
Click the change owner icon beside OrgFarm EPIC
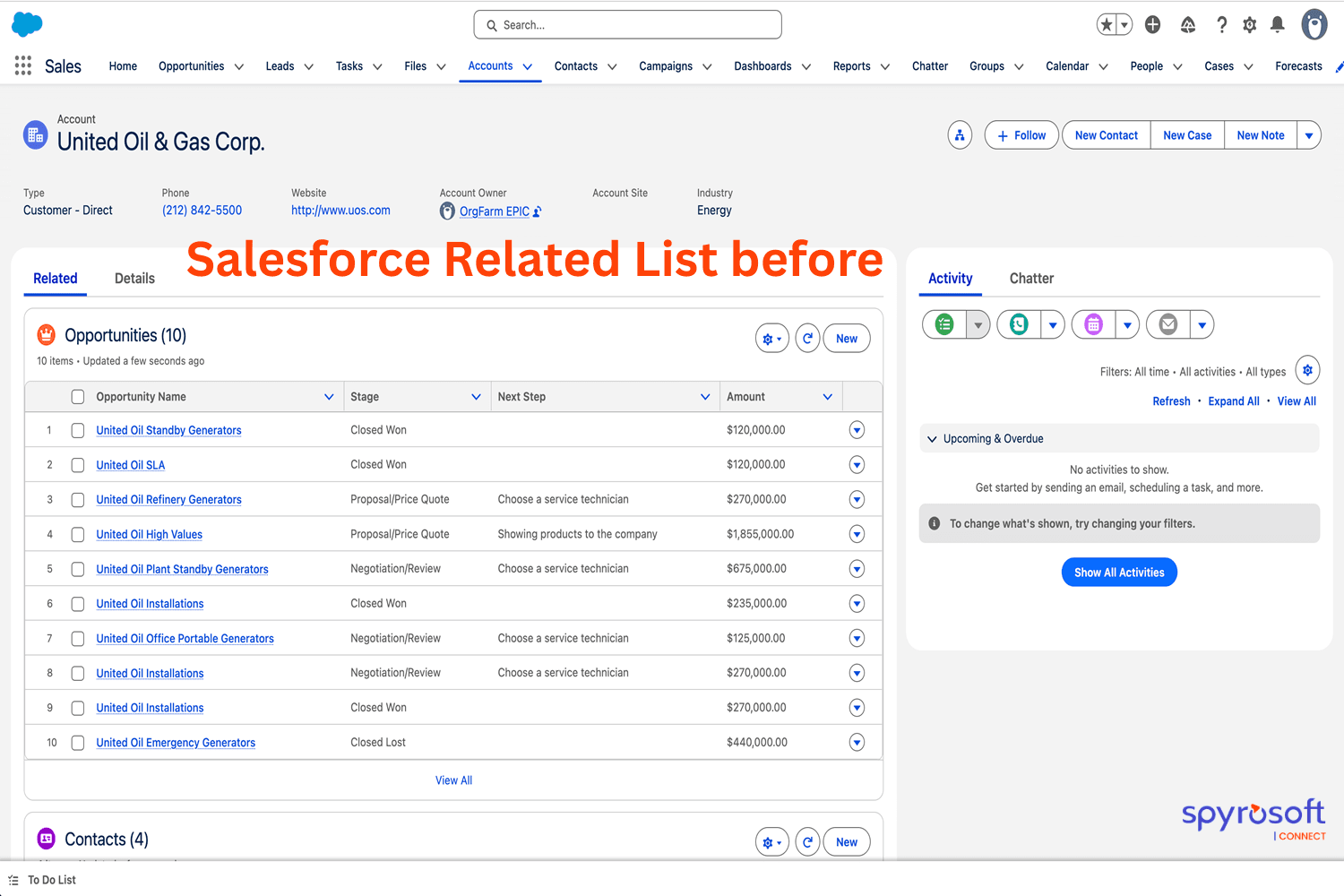pyautogui.click(x=538, y=212)
